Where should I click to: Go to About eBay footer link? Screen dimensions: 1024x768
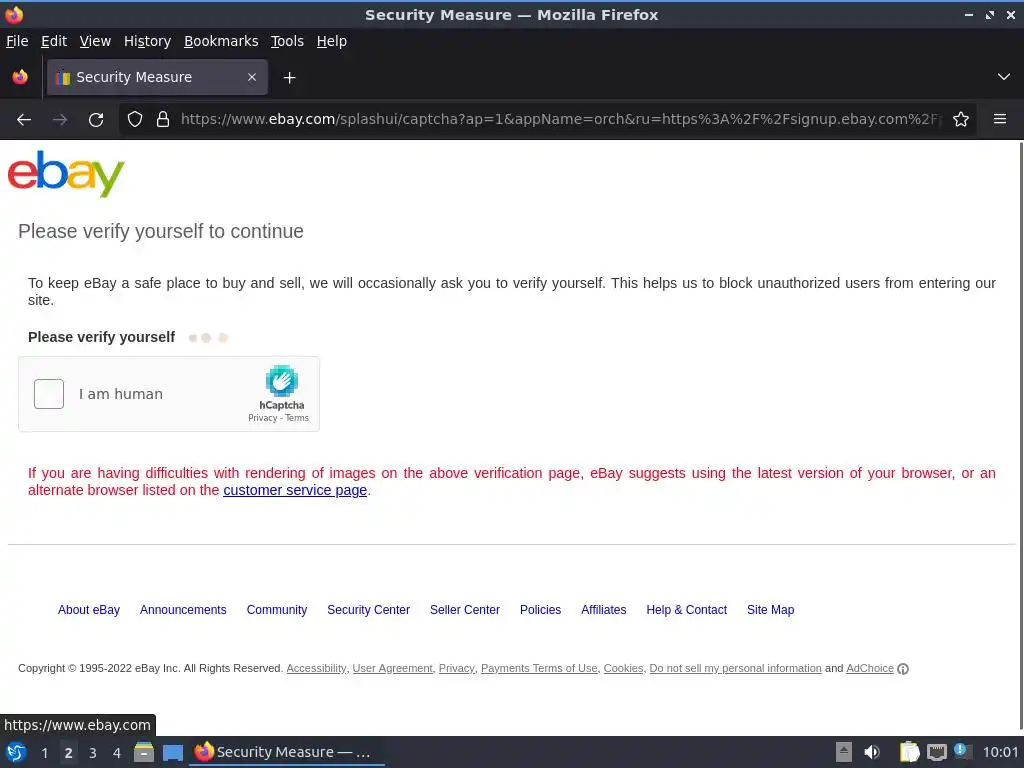point(89,610)
